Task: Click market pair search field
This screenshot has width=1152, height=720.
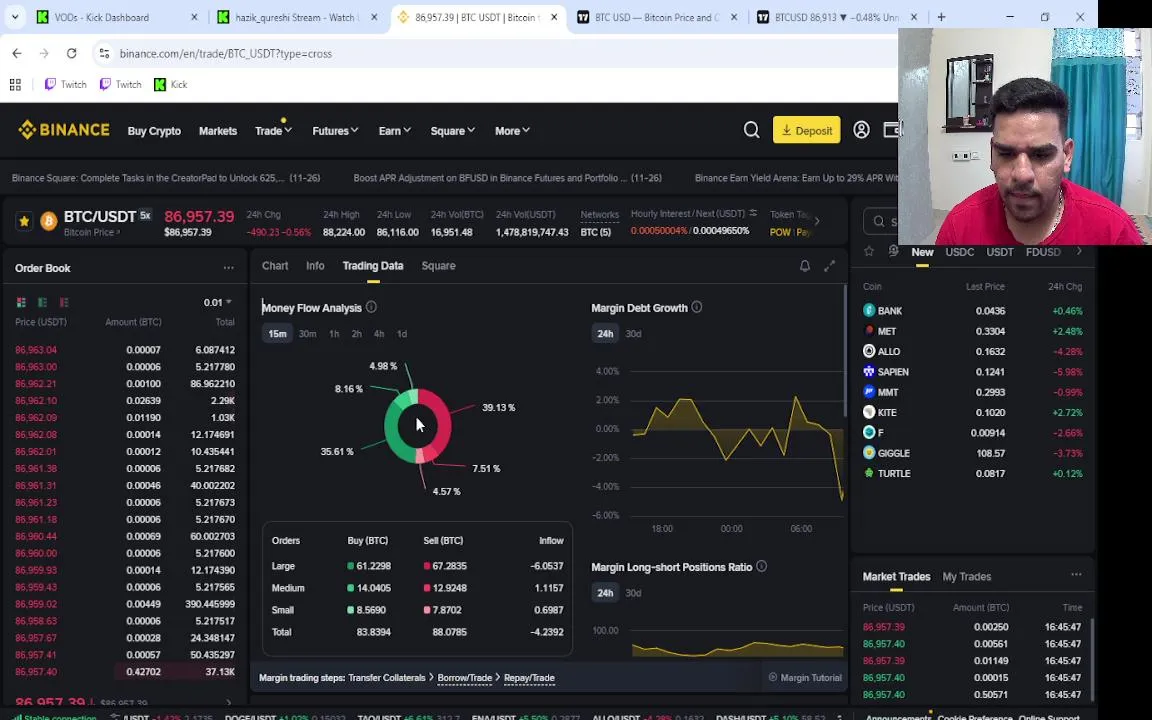Action: pyautogui.click(x=881, y=221)
